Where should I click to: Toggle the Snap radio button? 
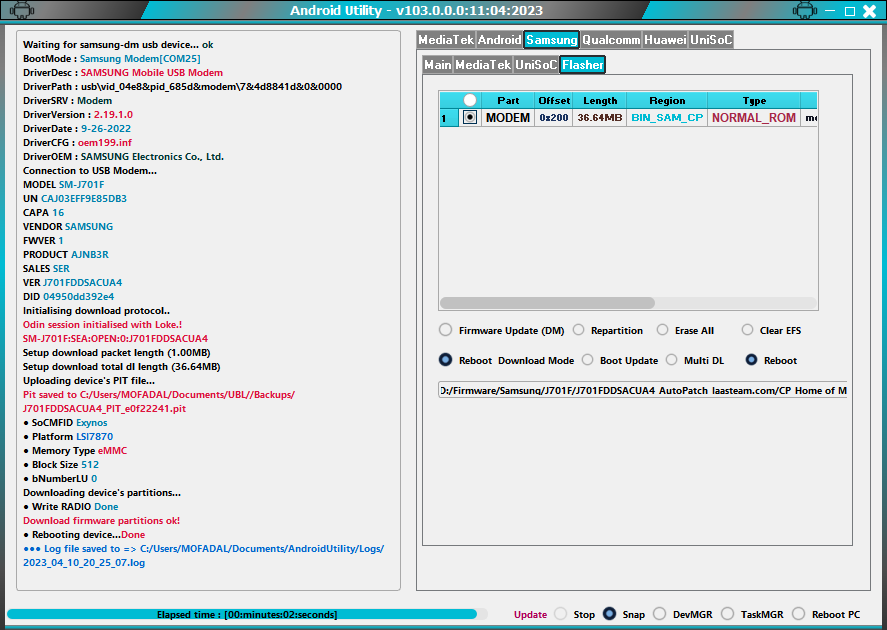609,614
